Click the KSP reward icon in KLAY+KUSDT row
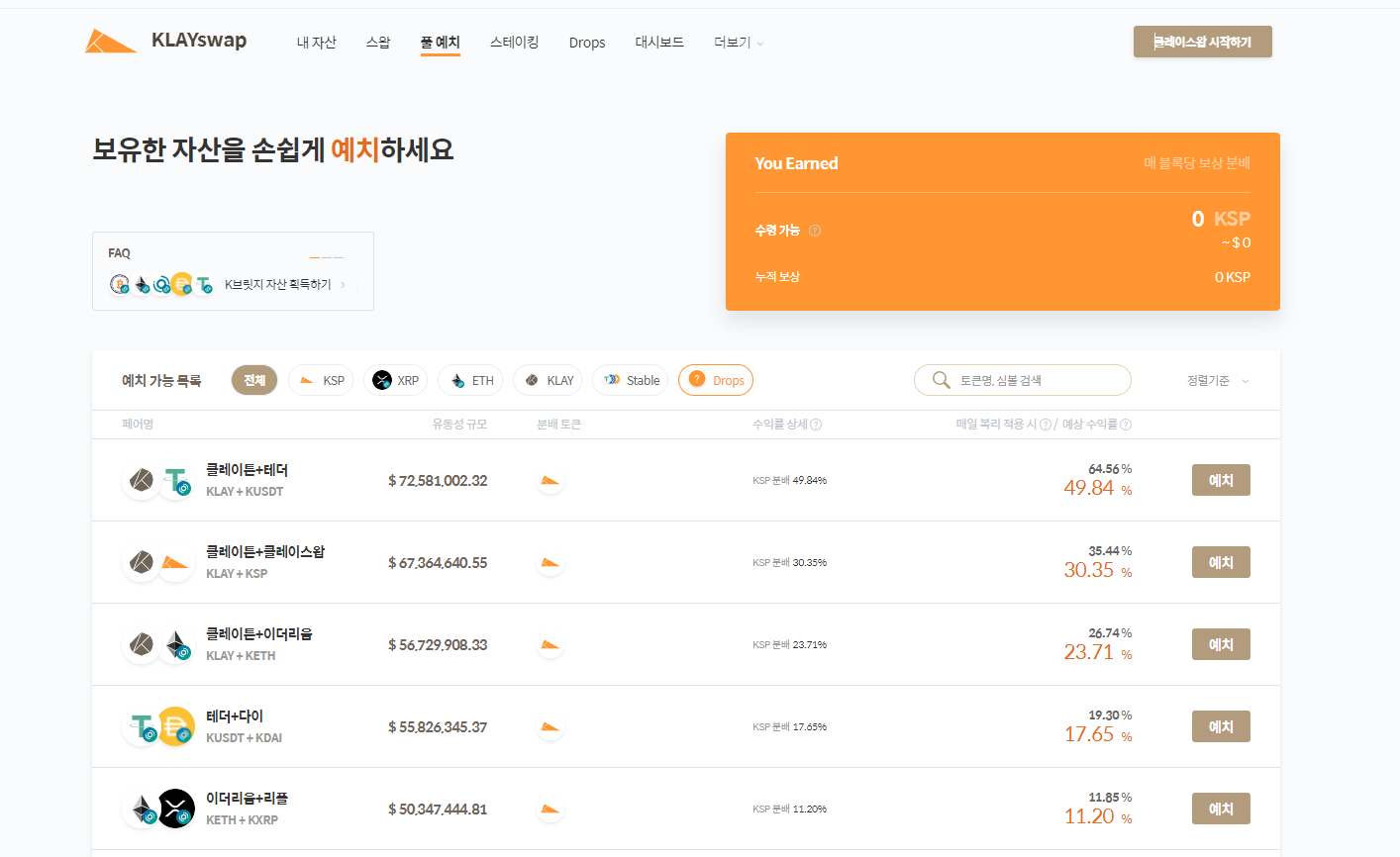Image resolution: width=1400 pixels, height=857 pixels. click(x=550, y=481)
